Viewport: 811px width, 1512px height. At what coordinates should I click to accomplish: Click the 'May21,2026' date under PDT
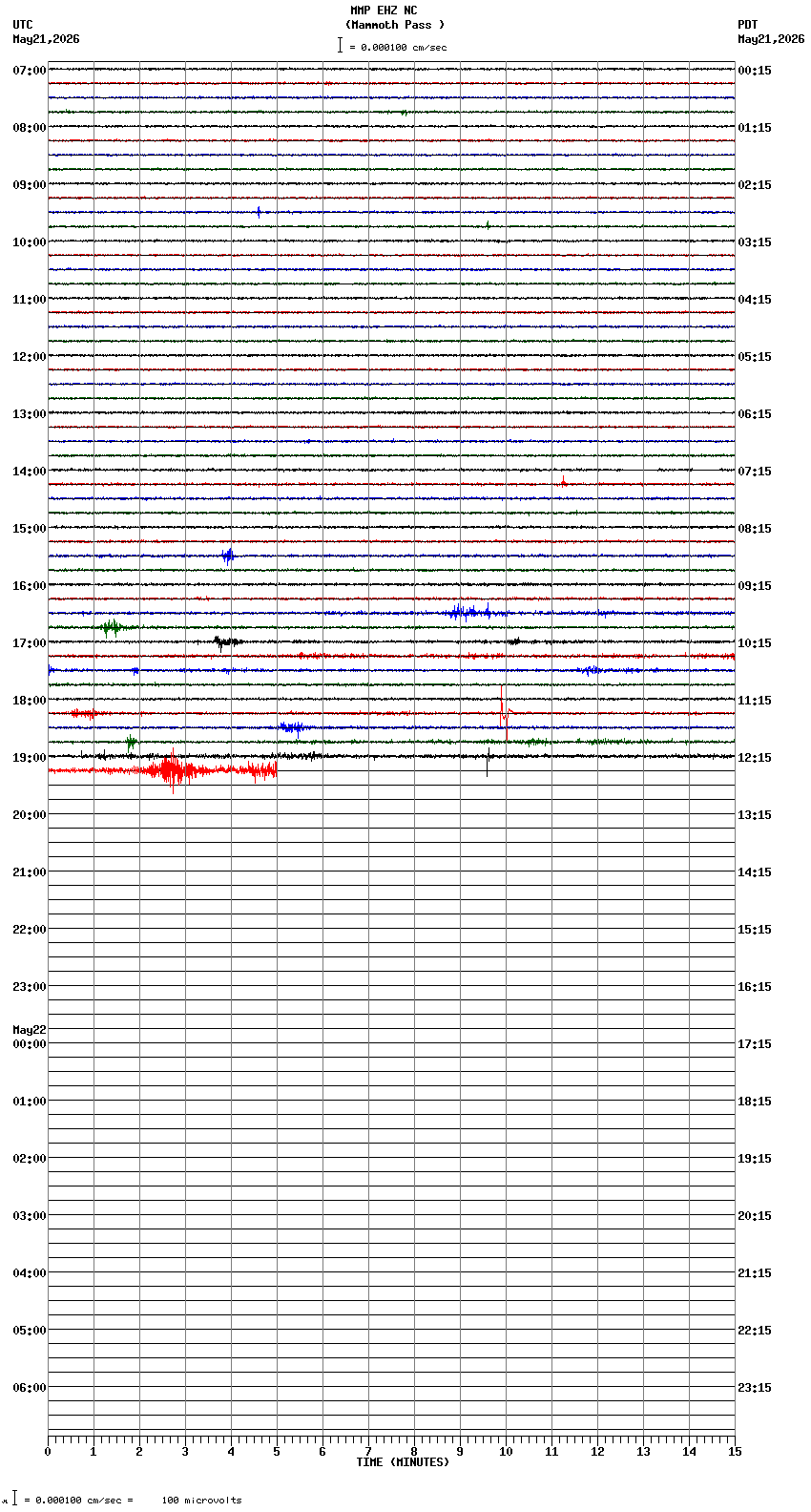771,39
